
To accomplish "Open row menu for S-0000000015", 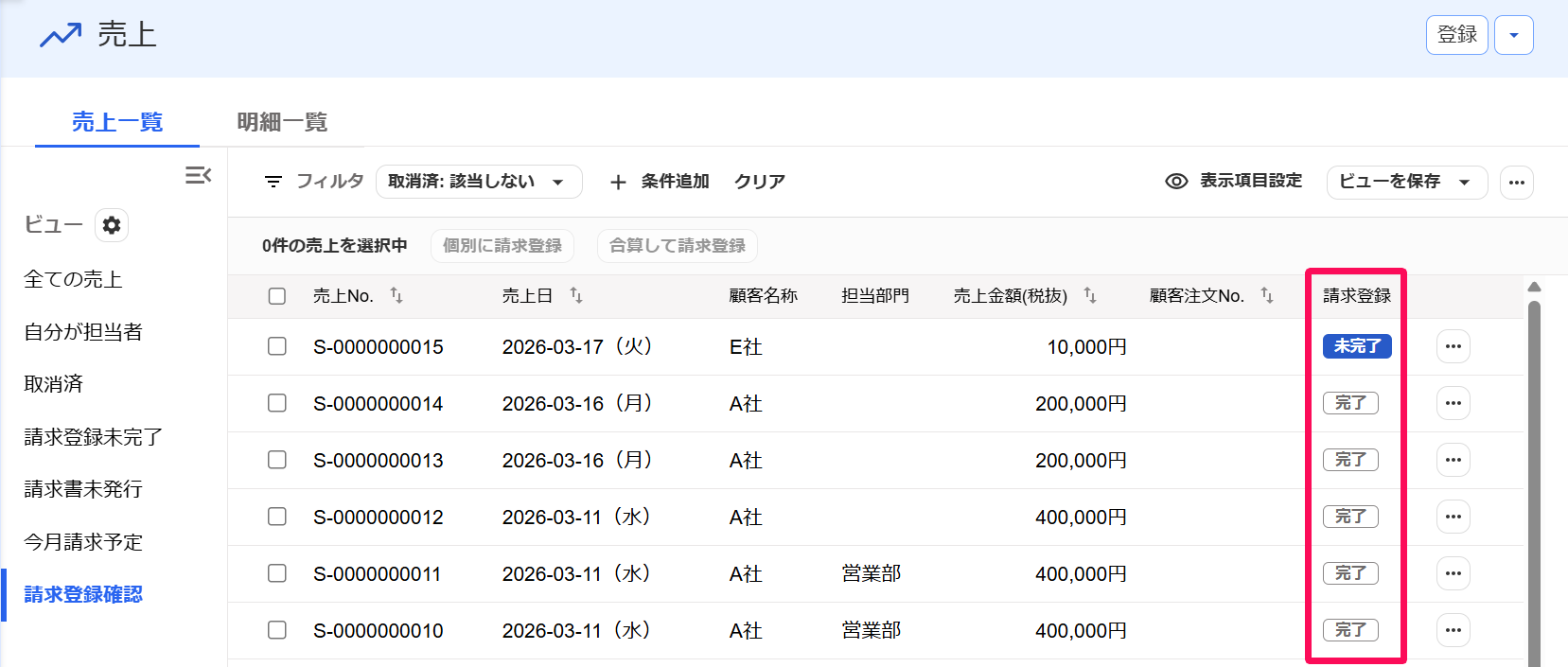I will point(1453,346).
